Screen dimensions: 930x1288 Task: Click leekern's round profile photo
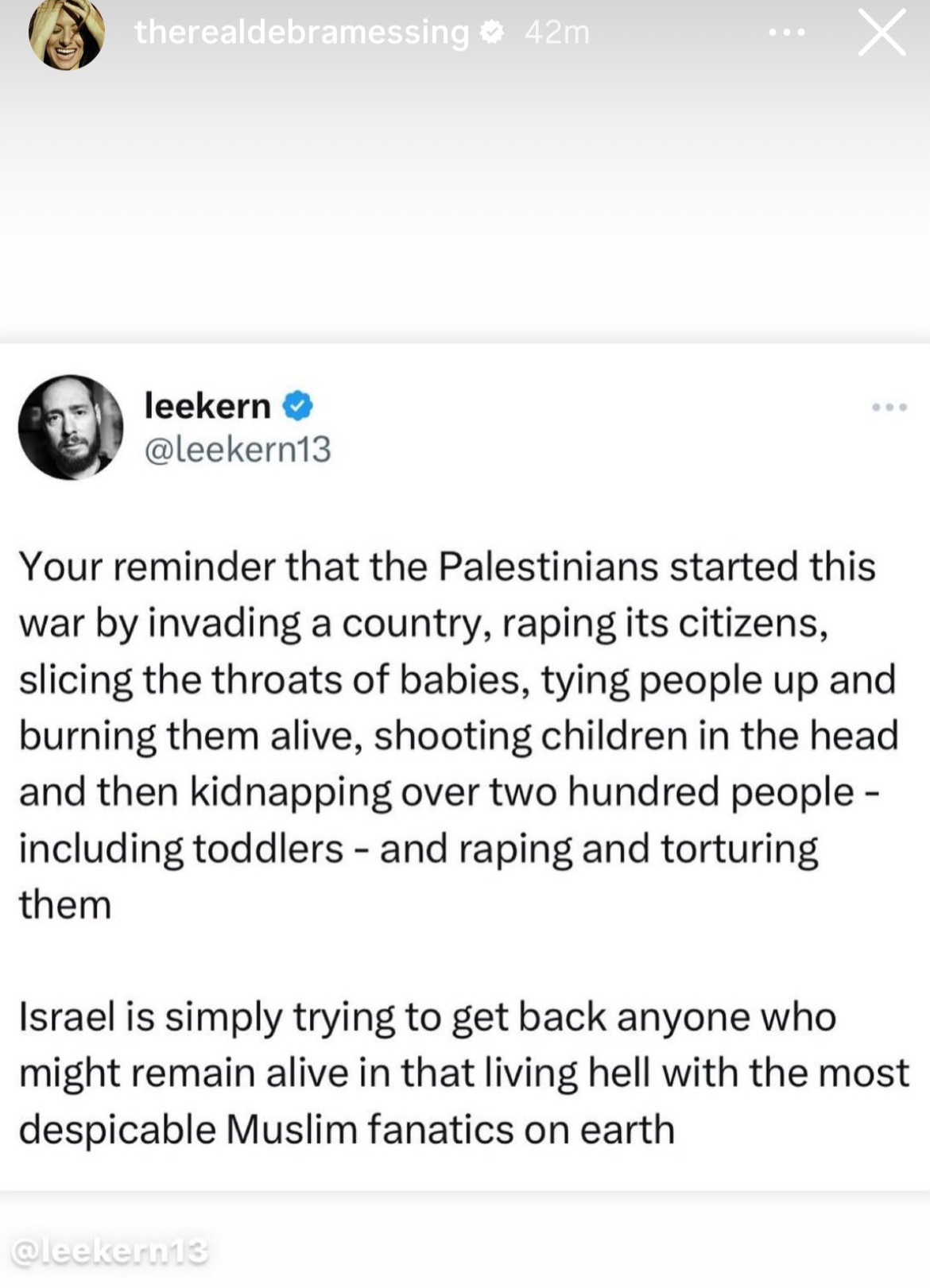coord(71,427)
